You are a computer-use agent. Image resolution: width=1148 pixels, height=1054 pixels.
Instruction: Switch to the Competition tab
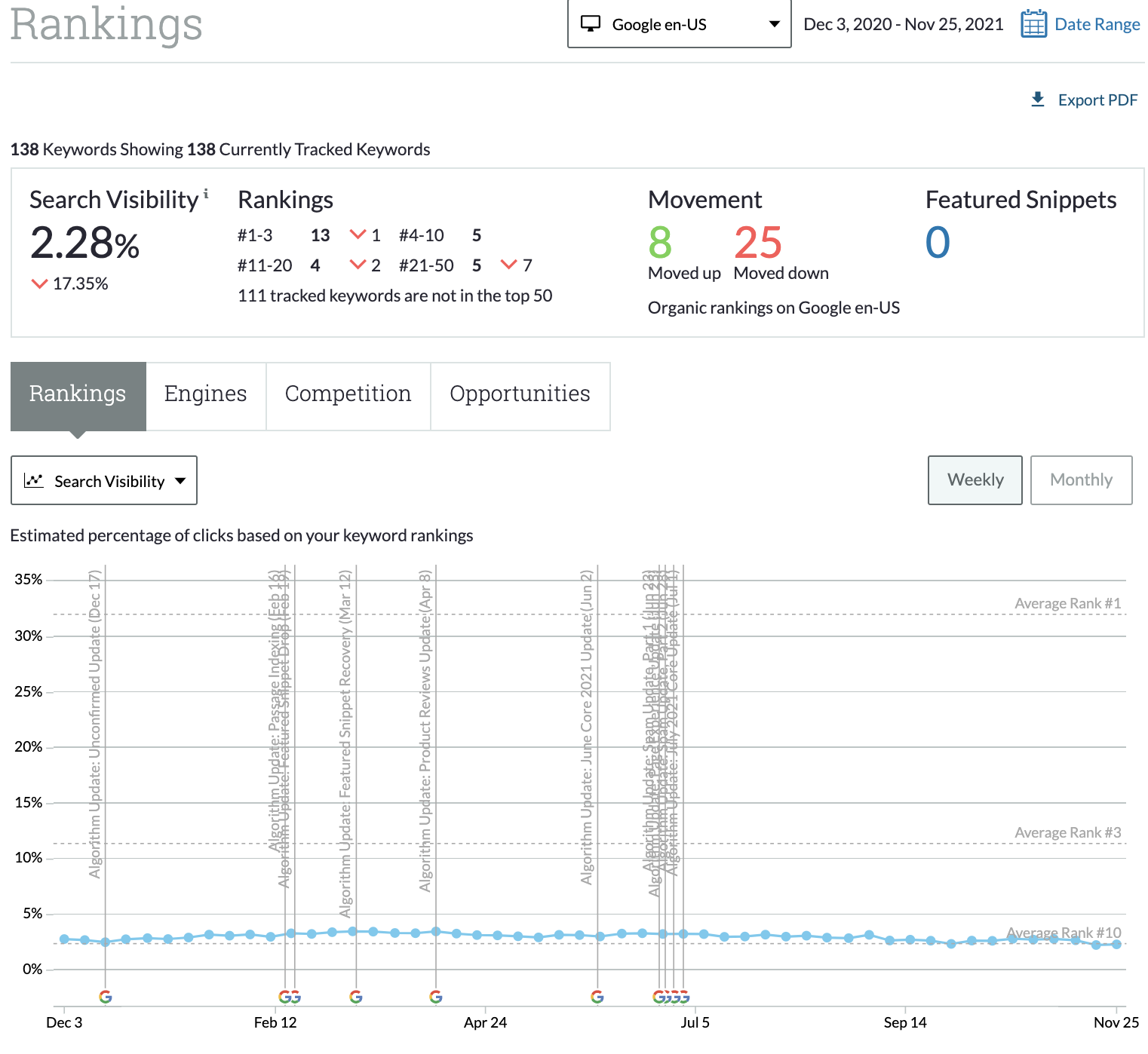pyautogui.click(x=348, y=394)
